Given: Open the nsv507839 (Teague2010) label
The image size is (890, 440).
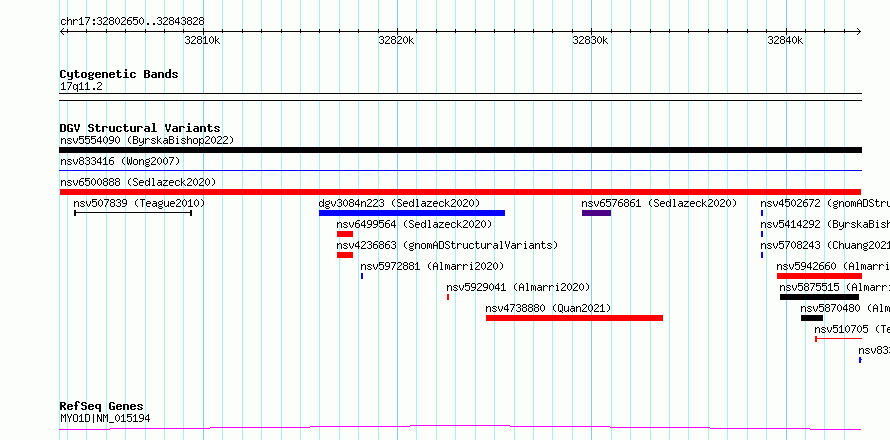Looking at the screenshot, I should click(x=139, y=203).
